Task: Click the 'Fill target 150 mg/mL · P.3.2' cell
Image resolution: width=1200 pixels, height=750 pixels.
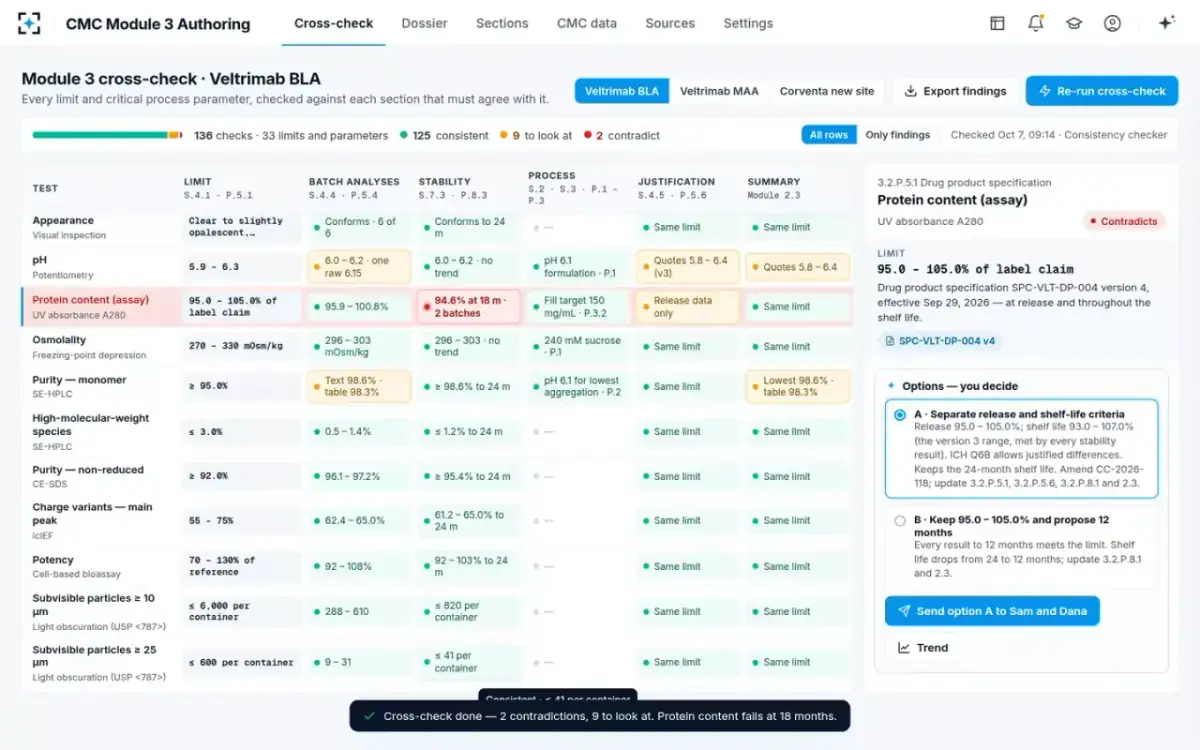Action: coord(579,307)
